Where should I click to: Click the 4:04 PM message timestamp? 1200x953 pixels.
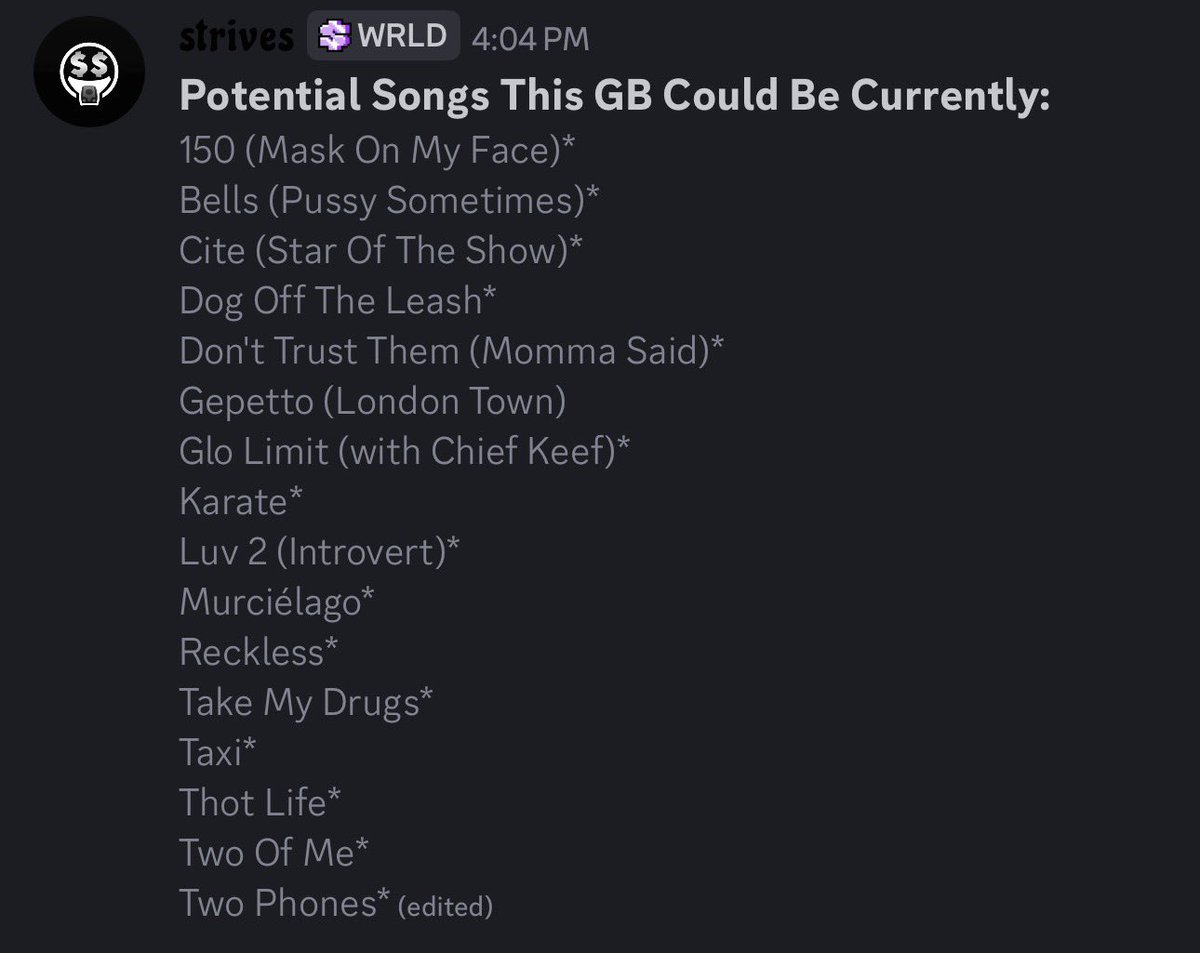[x=530, y=39]
